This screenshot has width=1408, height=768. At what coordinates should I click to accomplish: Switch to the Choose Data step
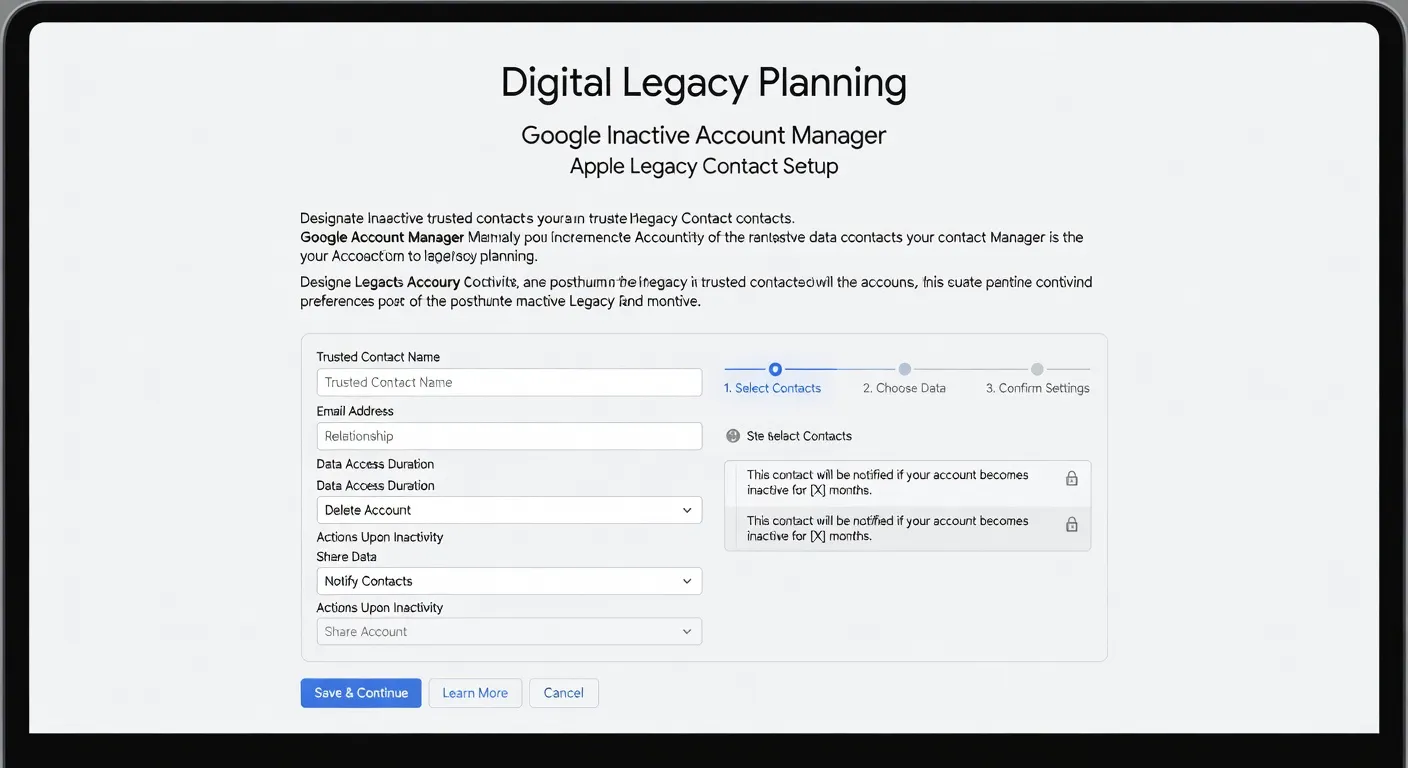point(903,388)
